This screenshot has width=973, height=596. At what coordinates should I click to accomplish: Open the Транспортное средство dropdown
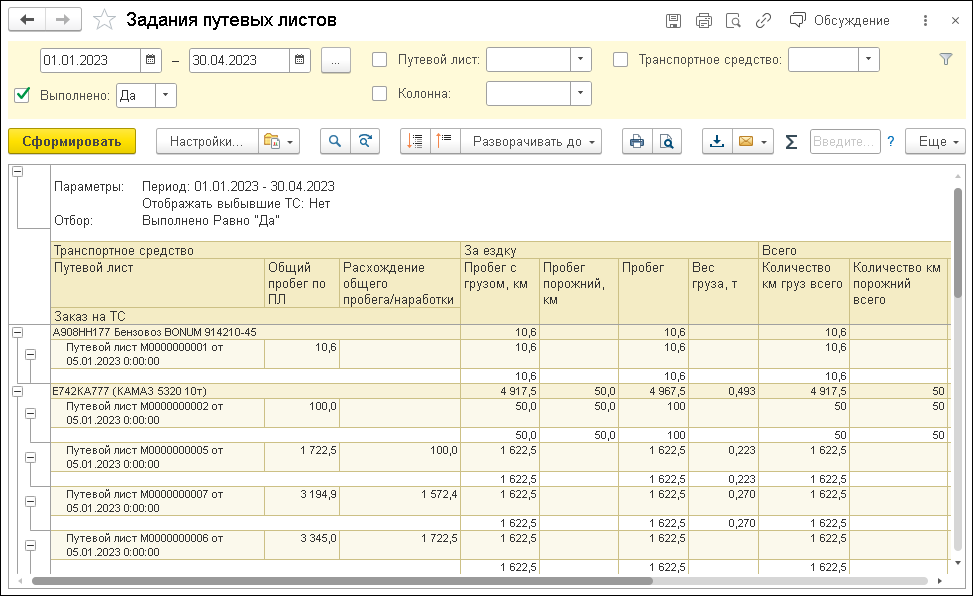tap(868, 60)
